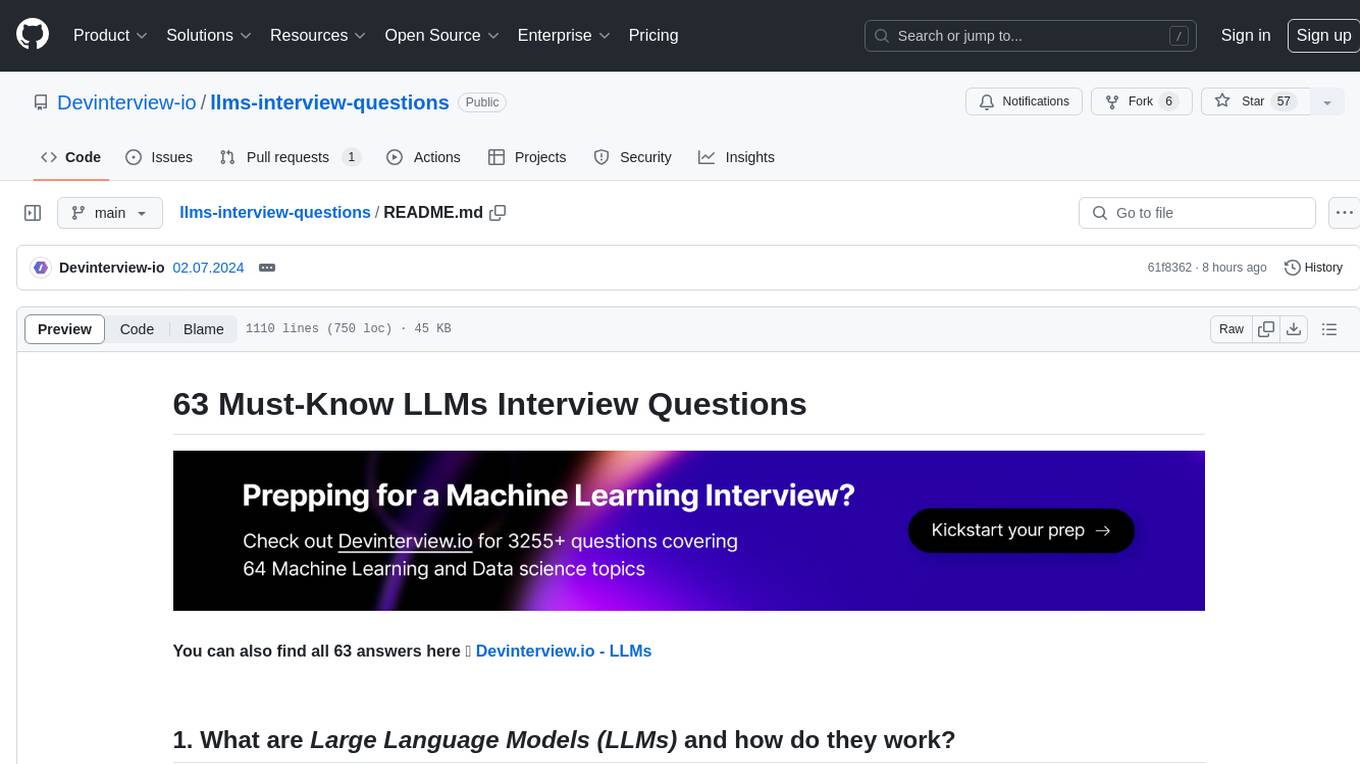Copy raw file contents
The image size is (1360, 764).
(1267, 329)
